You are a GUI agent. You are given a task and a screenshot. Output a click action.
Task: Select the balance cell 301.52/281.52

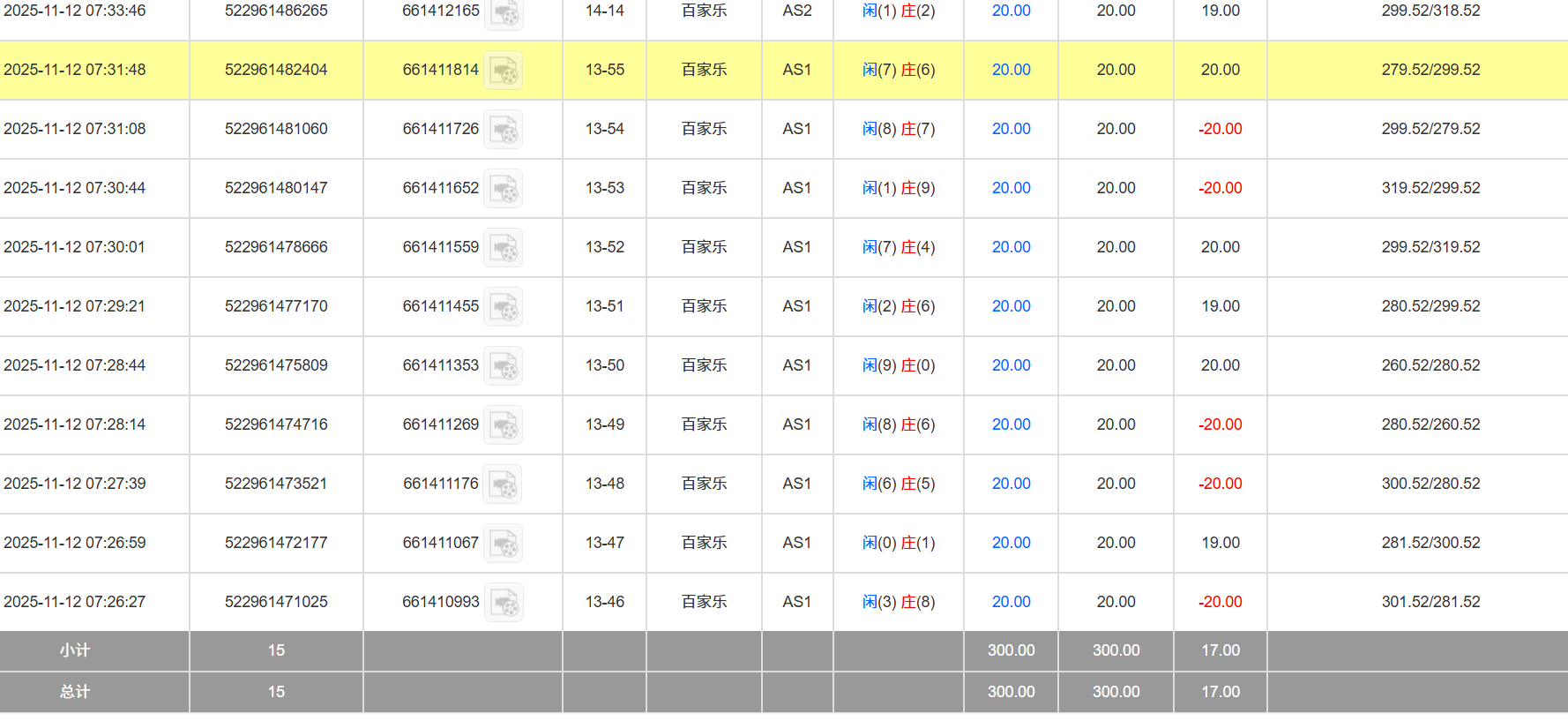point(1430,602)
